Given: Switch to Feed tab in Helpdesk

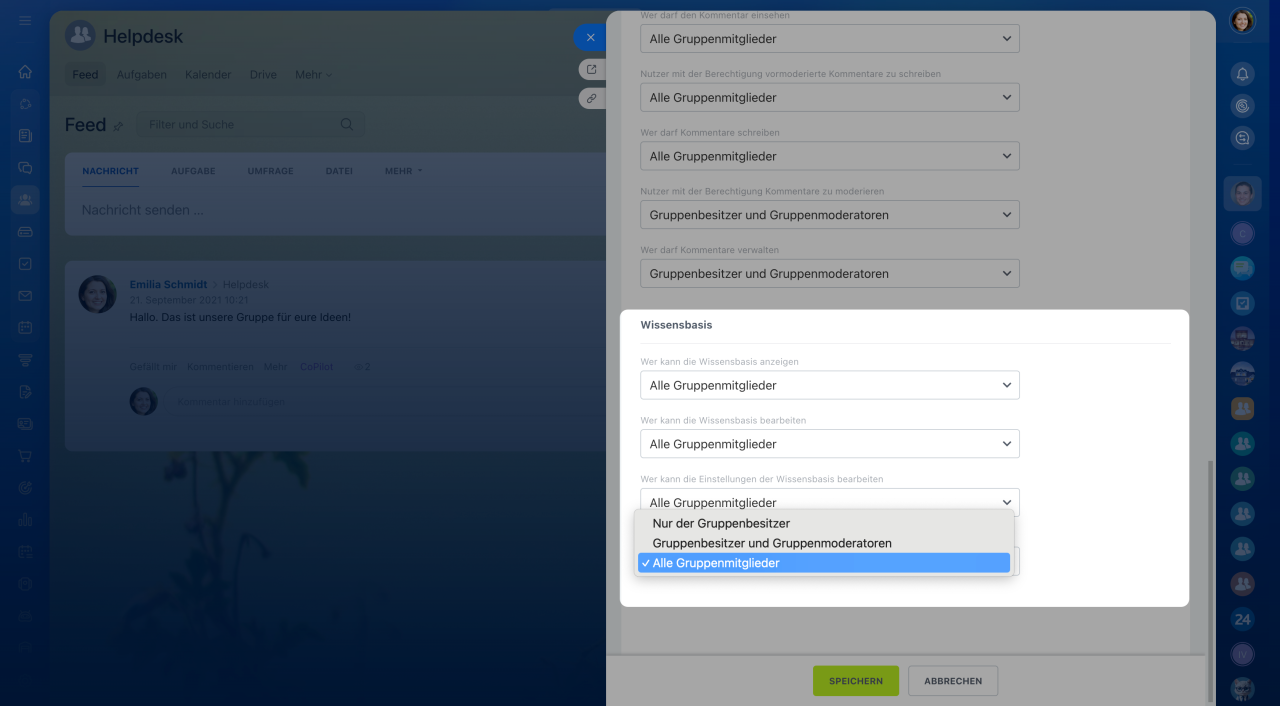Looking at the screenshot, I should 85,75.
